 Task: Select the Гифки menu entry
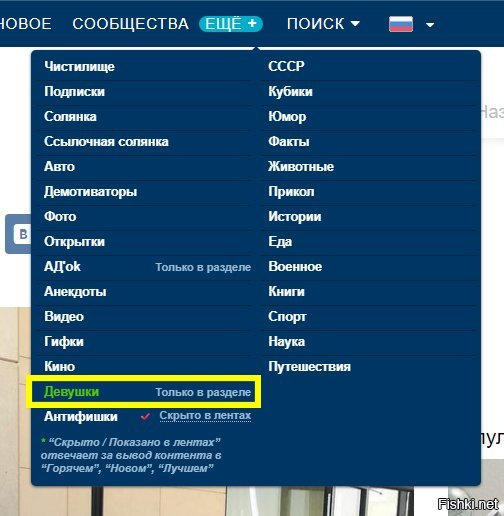[64, 341]
